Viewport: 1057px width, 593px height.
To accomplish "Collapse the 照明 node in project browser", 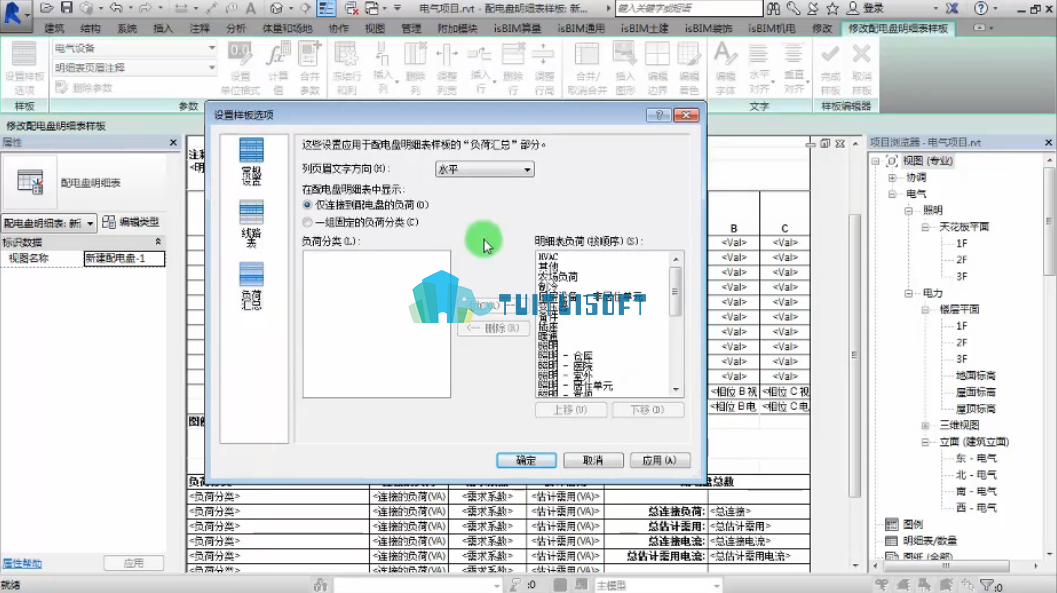I will 909,211.
